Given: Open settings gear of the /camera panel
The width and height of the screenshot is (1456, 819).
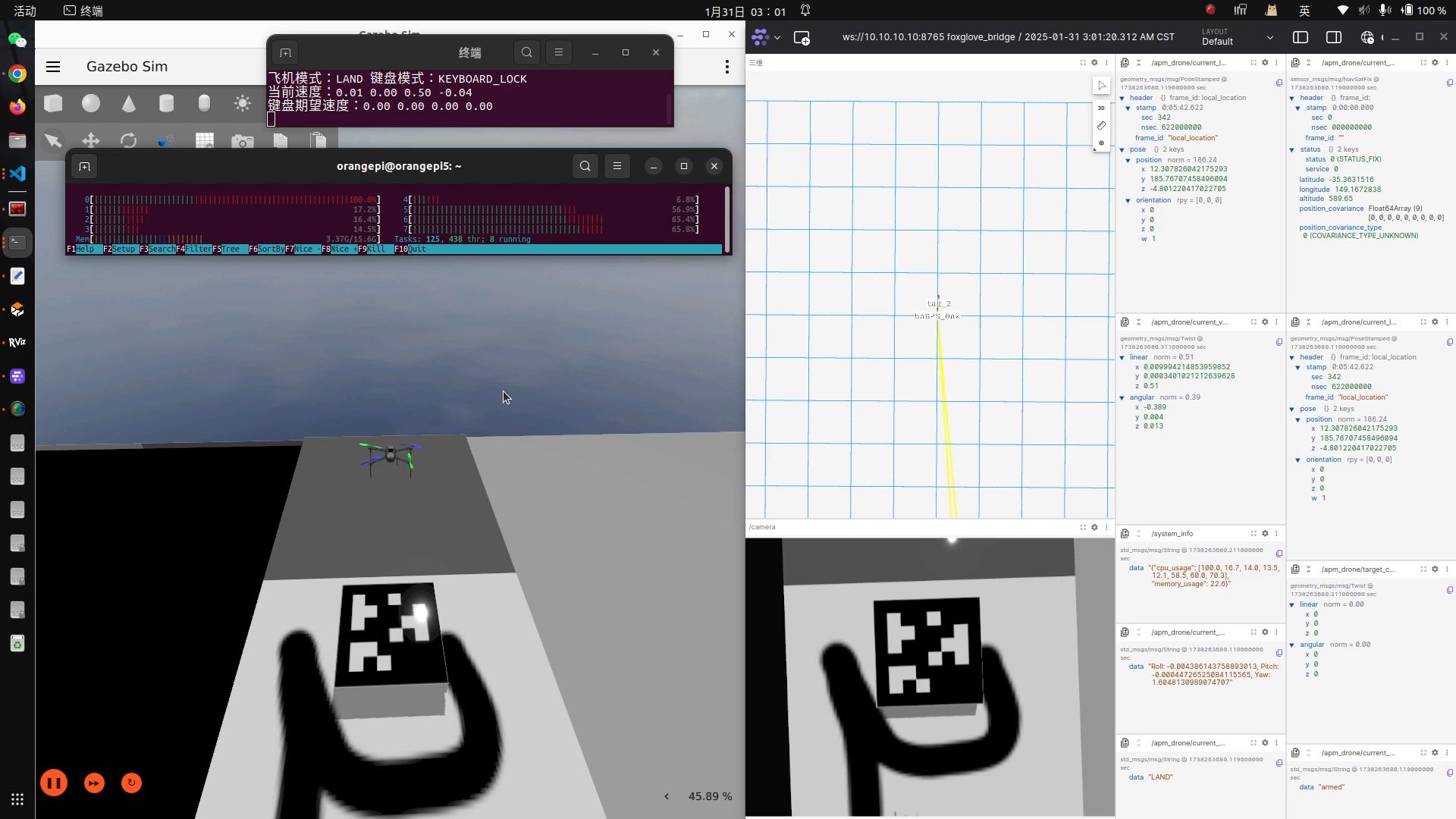Looking at the screenshot, I should pos(1094,527).
